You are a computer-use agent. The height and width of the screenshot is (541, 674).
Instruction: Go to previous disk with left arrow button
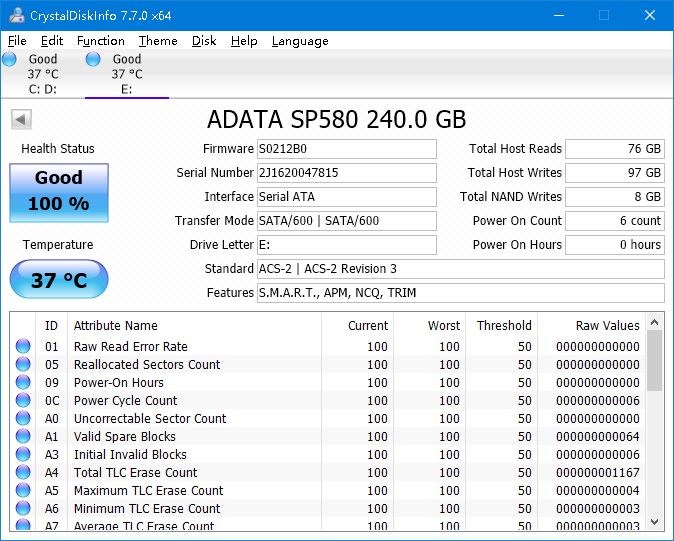tap(21, 119)
